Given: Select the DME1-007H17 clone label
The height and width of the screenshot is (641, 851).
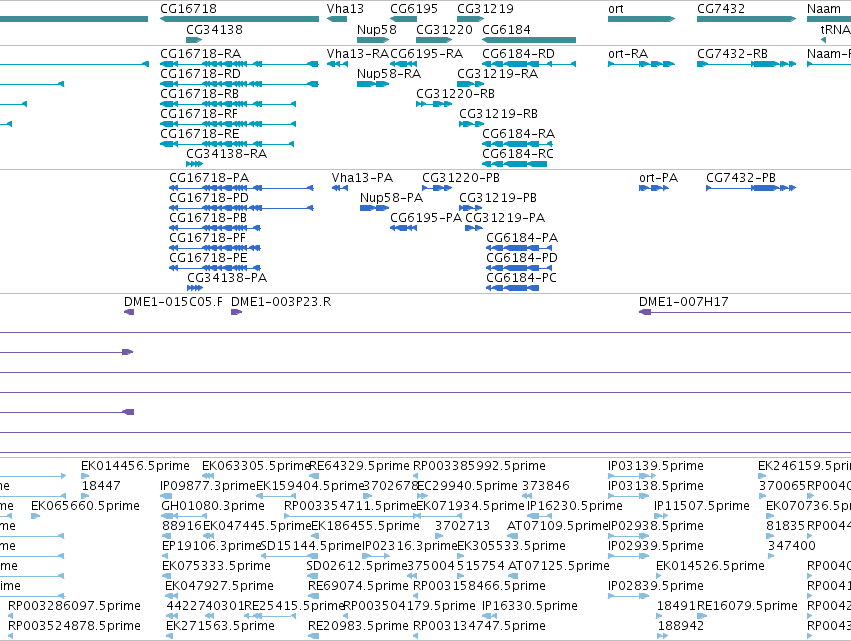Looking at the screenshot, I should (x=684, y=302).
